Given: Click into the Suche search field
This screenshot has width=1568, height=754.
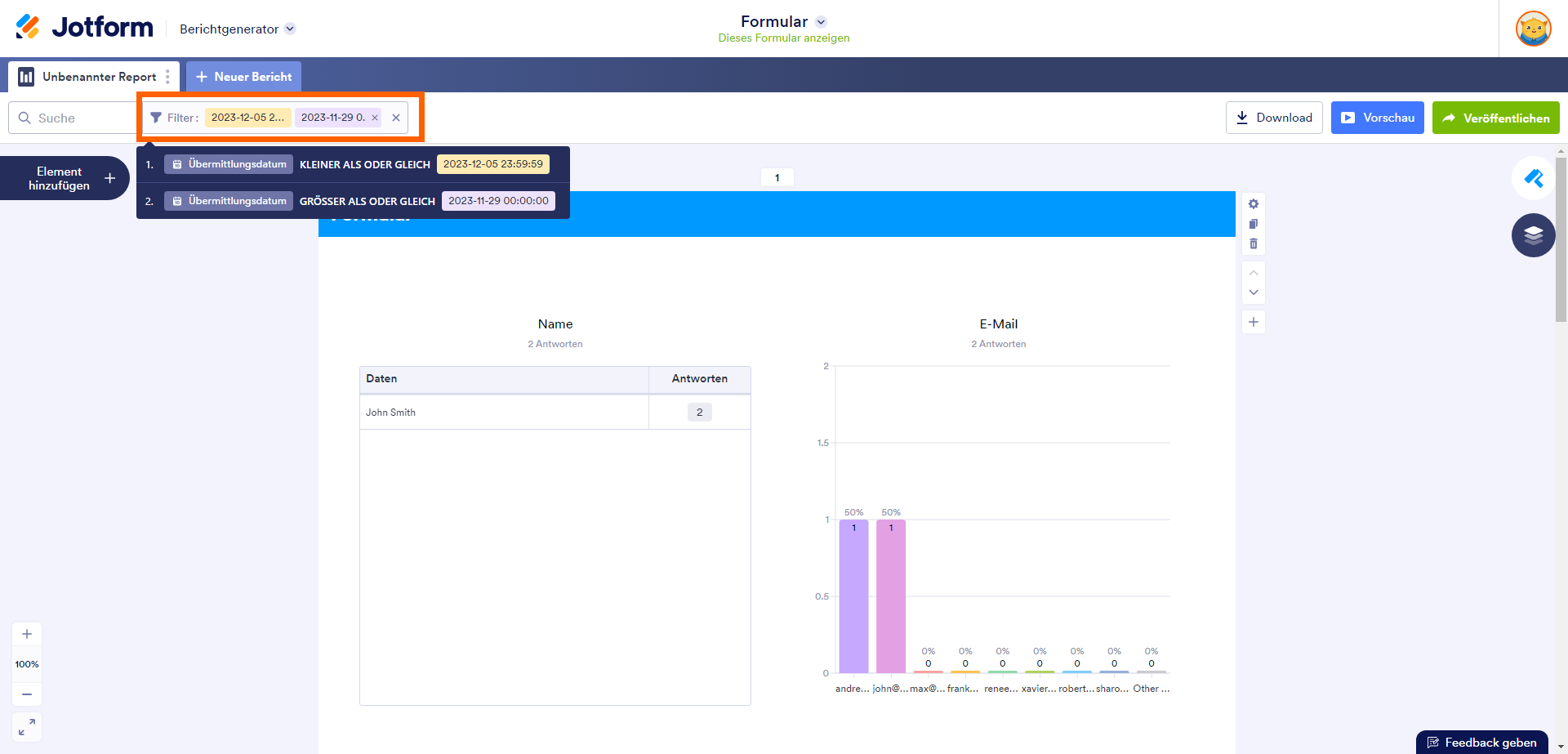Looking at the screenshot, I should point(78,118).
